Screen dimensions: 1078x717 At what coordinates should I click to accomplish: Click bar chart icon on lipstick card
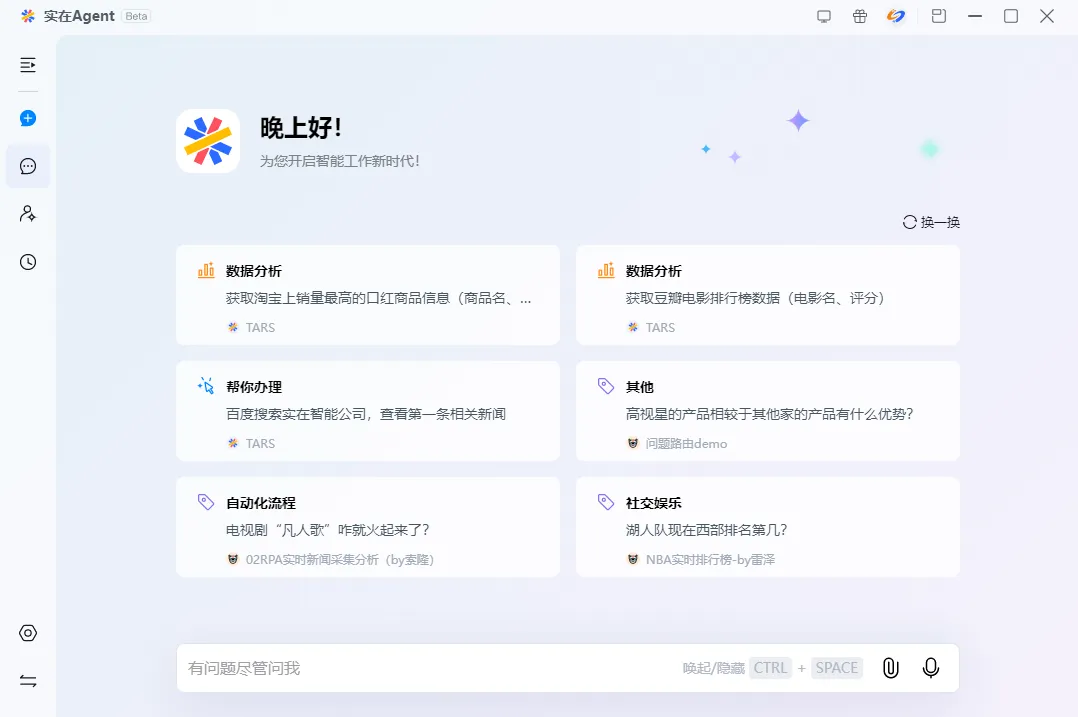coord(206,270)
